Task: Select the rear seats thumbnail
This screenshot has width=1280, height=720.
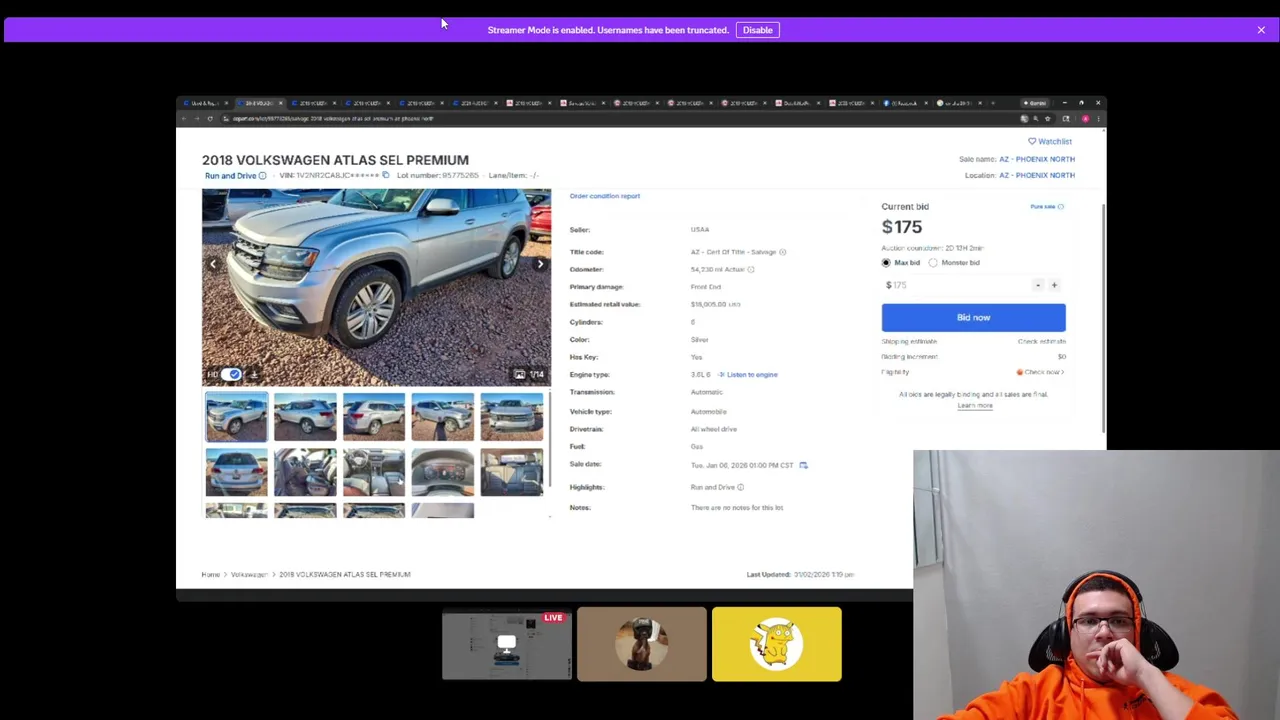Action: point(512,472)
